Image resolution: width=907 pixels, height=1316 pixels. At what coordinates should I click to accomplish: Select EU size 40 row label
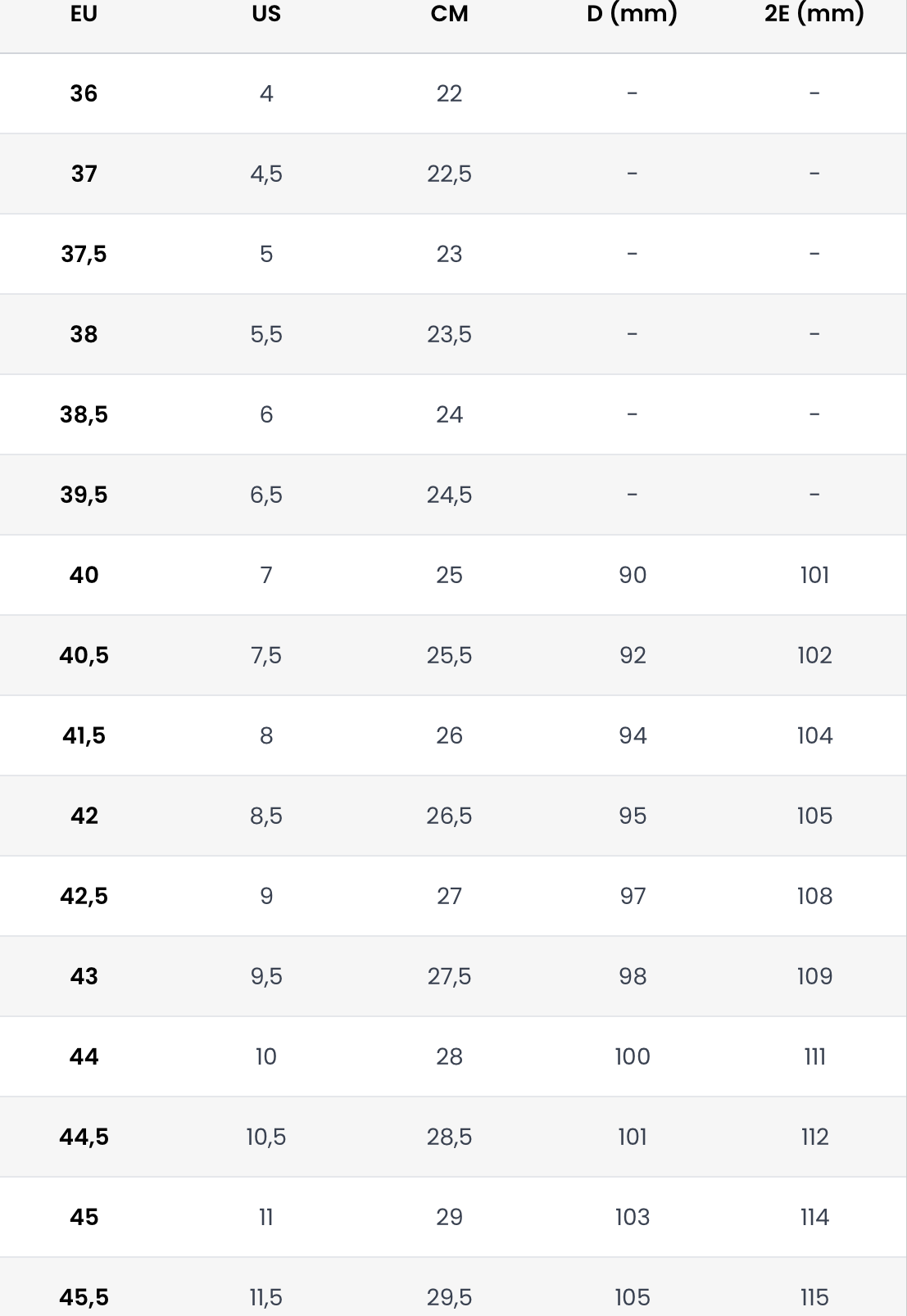84,575
